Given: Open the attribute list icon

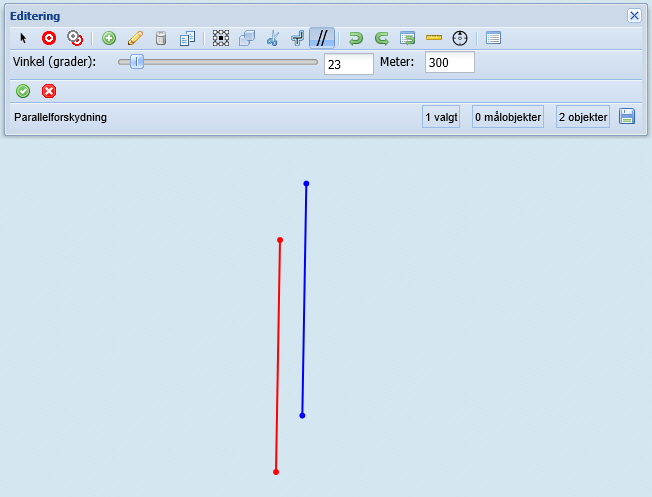Looking at the screenshot, I should click(x=493, y=38).
